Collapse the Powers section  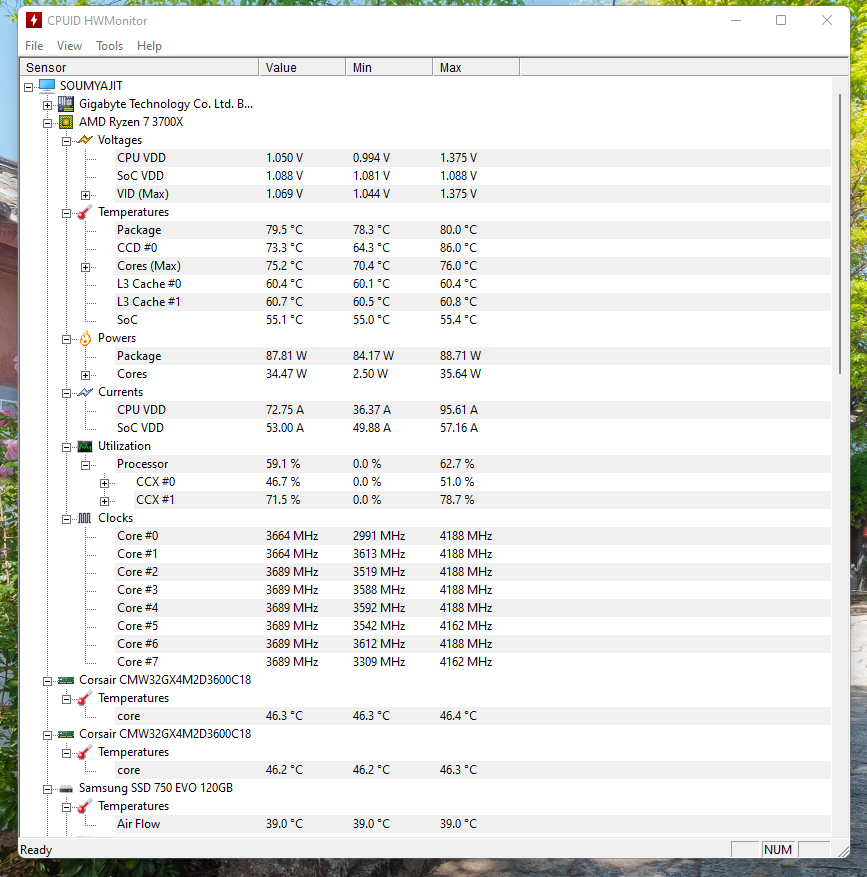pyautogui.click(x=67, y=339)
